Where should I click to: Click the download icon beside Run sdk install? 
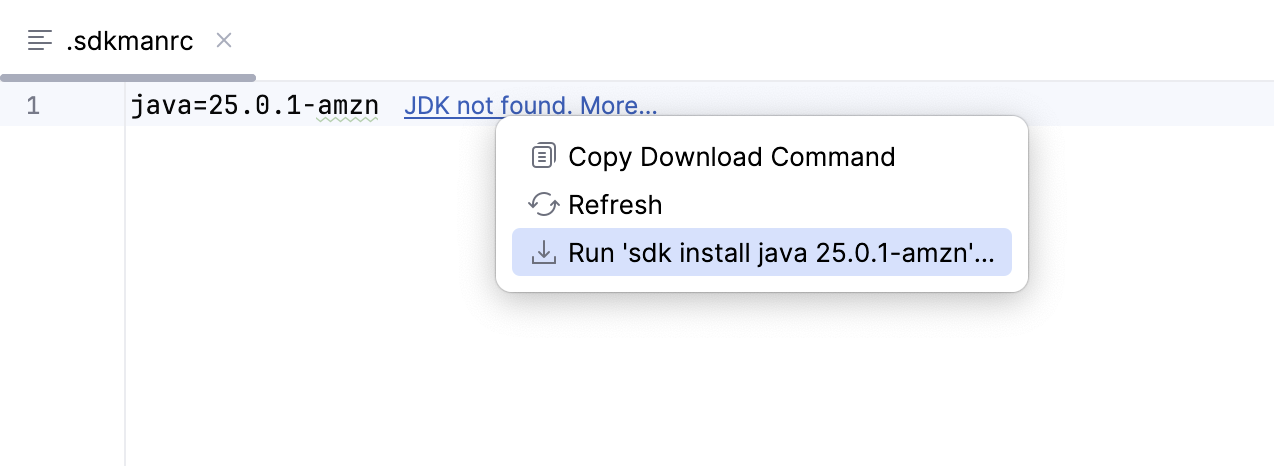pos(543,252)
